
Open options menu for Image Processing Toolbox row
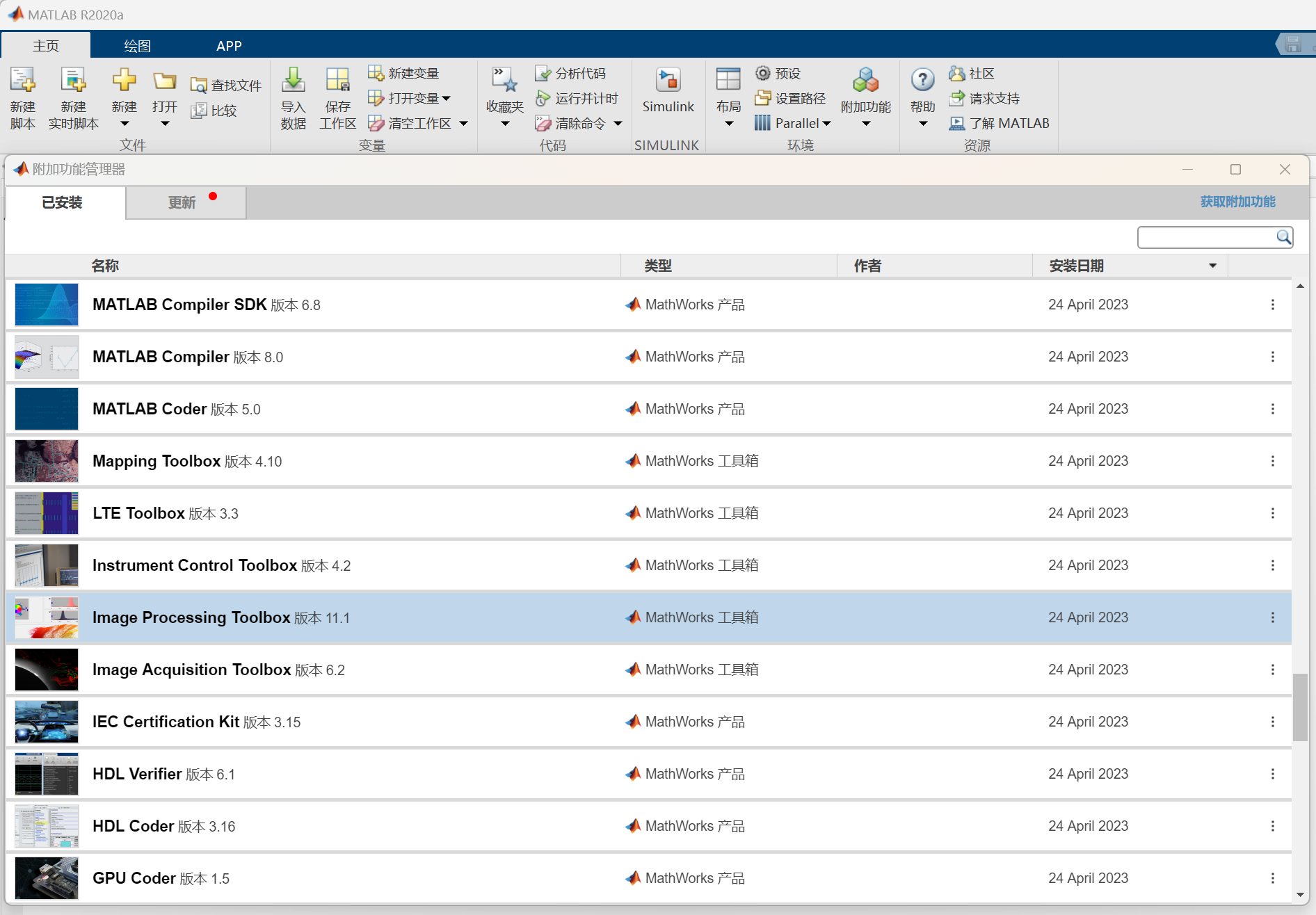point(1273,617)
